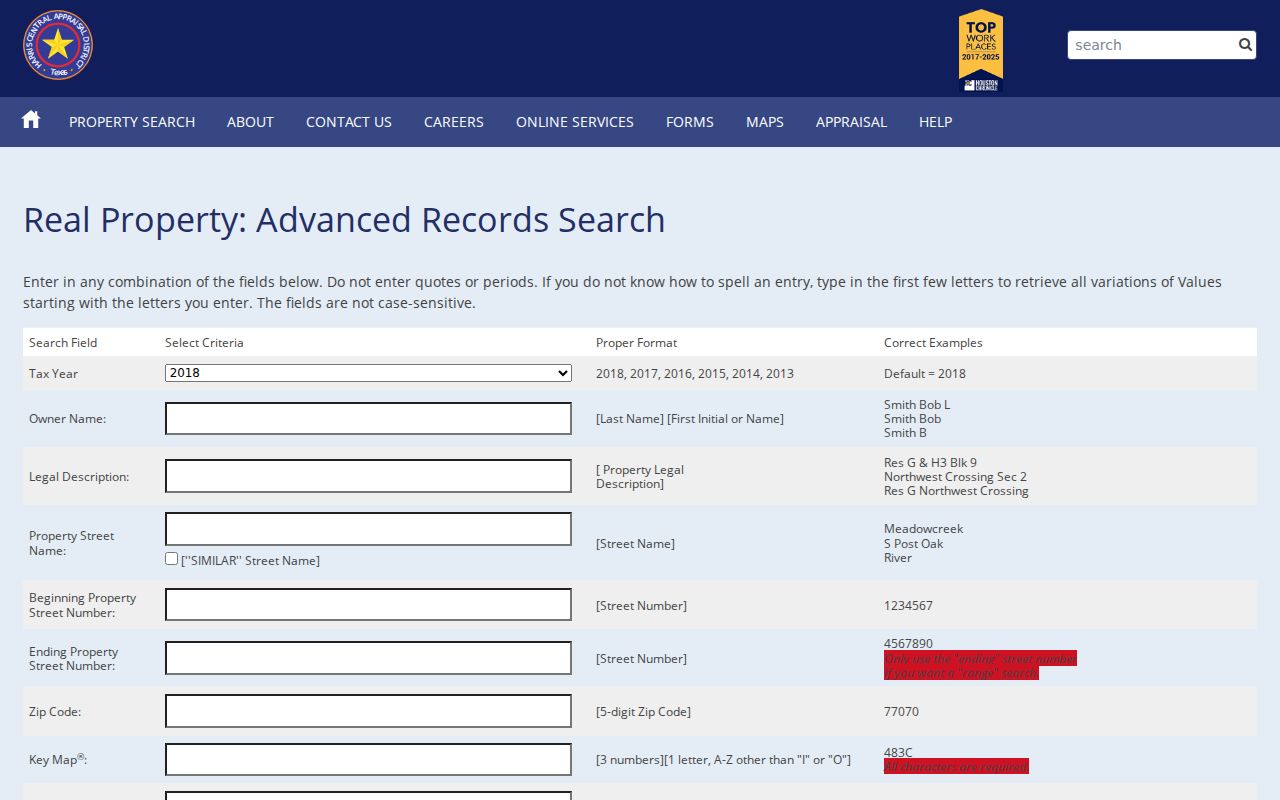Click the 'Default = 2018' text
Screen dimensions: 1280x800
(x=925, y=374)
